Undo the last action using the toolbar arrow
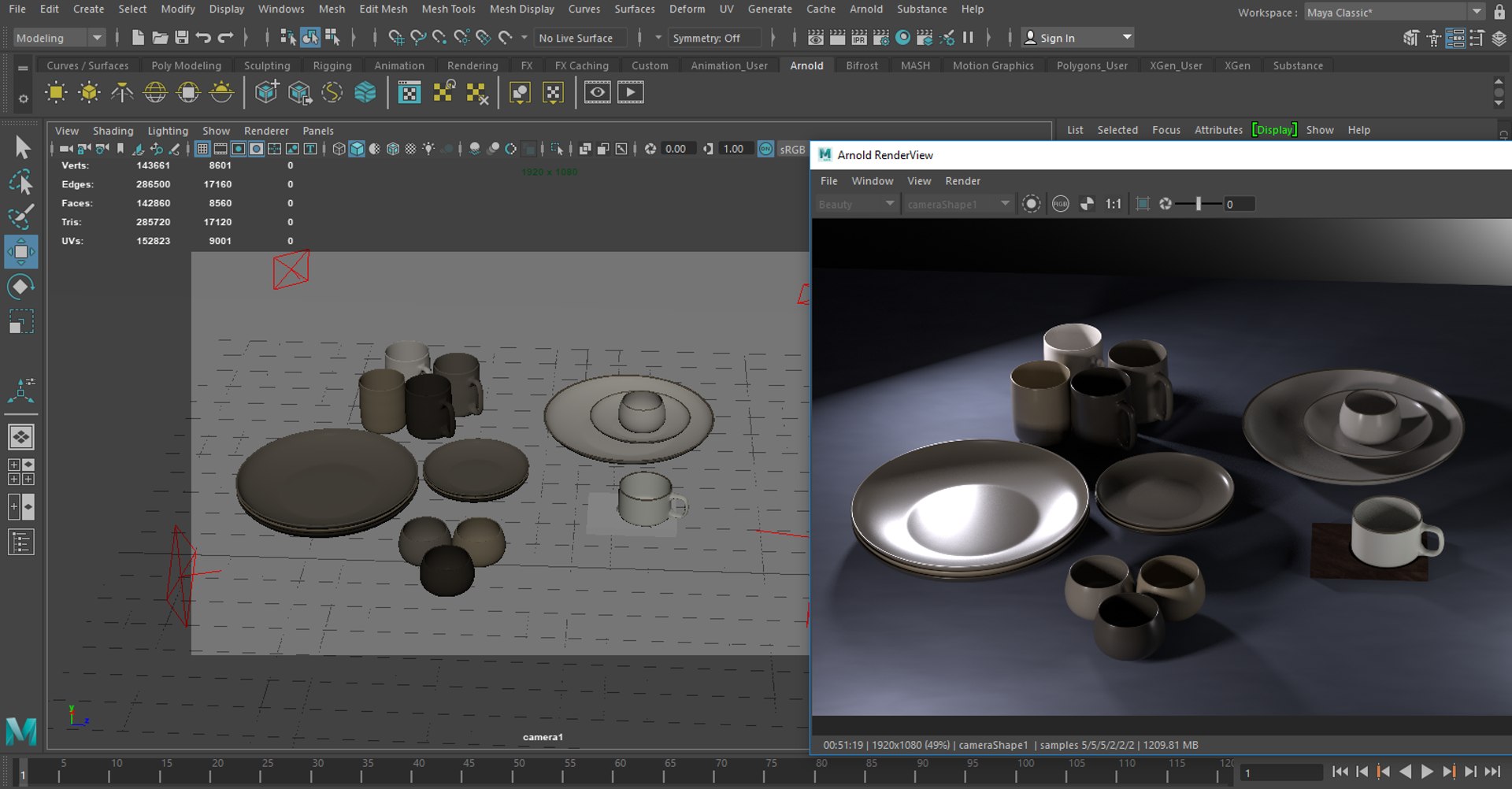 click(x=203, y=37)
